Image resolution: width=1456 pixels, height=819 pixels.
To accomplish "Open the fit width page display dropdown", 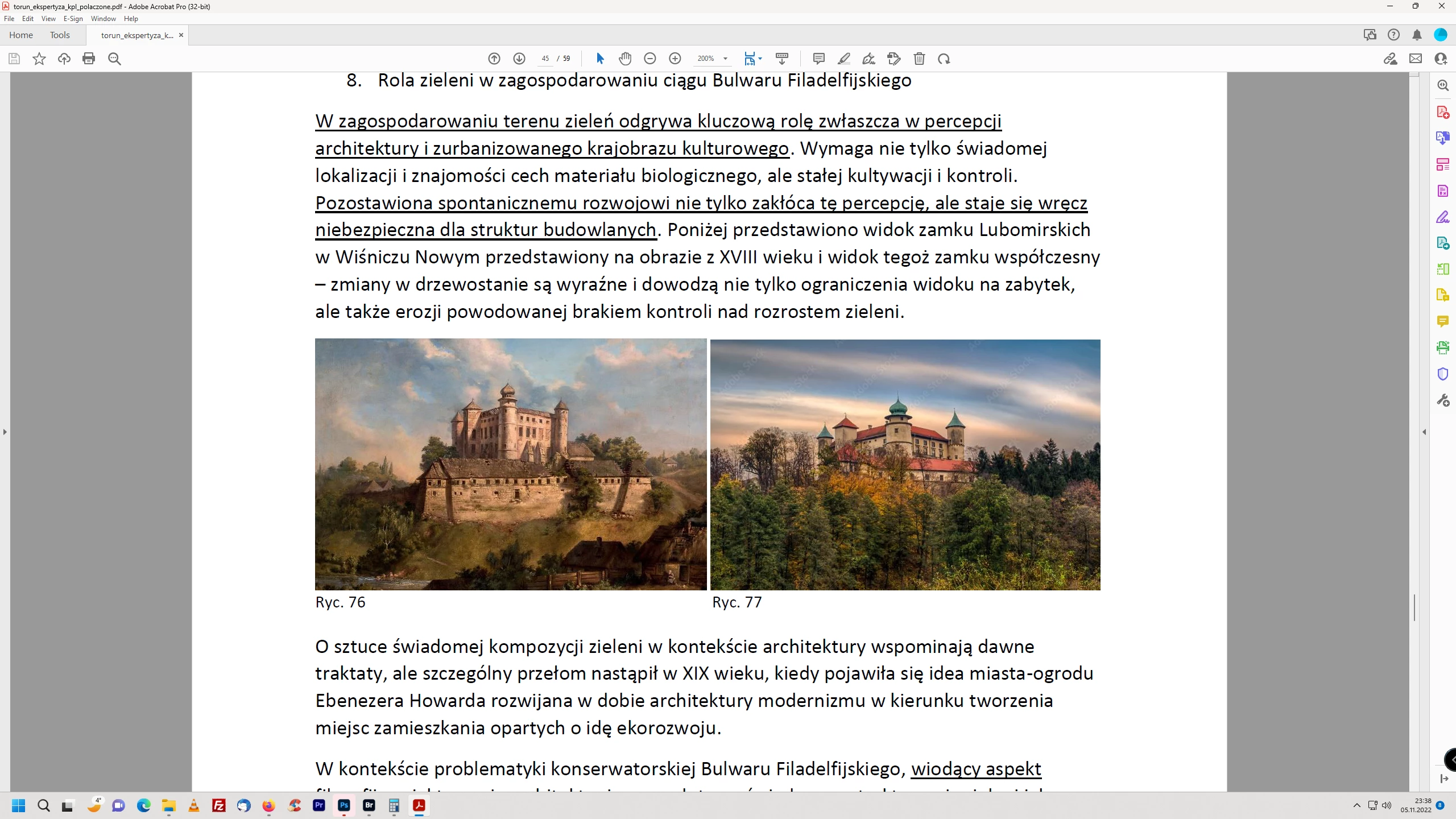I will point(760,59).
